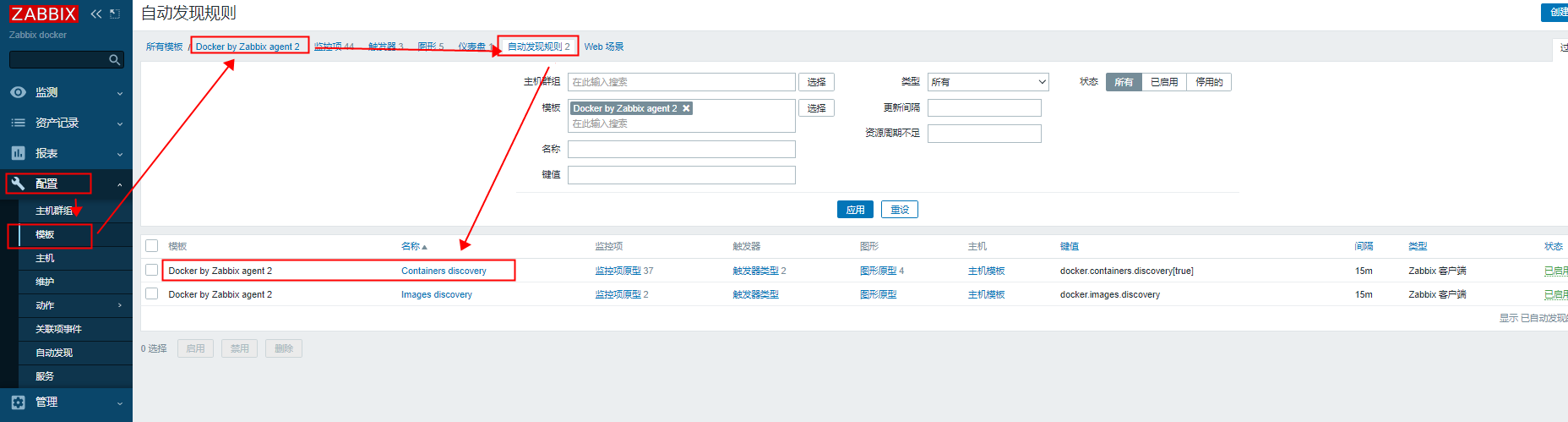The image size is (1568, 422).
Task: Open 图形原型 link in Images discovery row
Action: (x=878, y=294)
